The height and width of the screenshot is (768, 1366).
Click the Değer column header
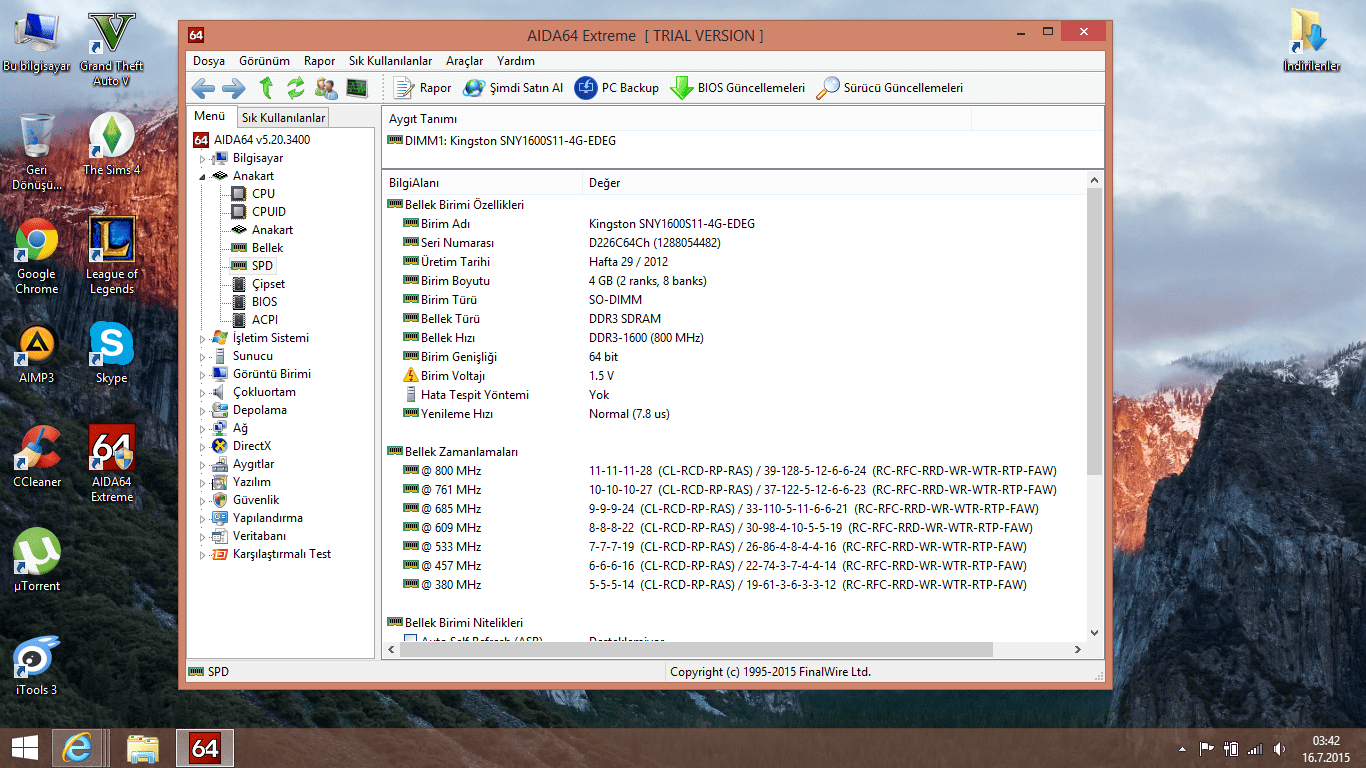[835, 183]
